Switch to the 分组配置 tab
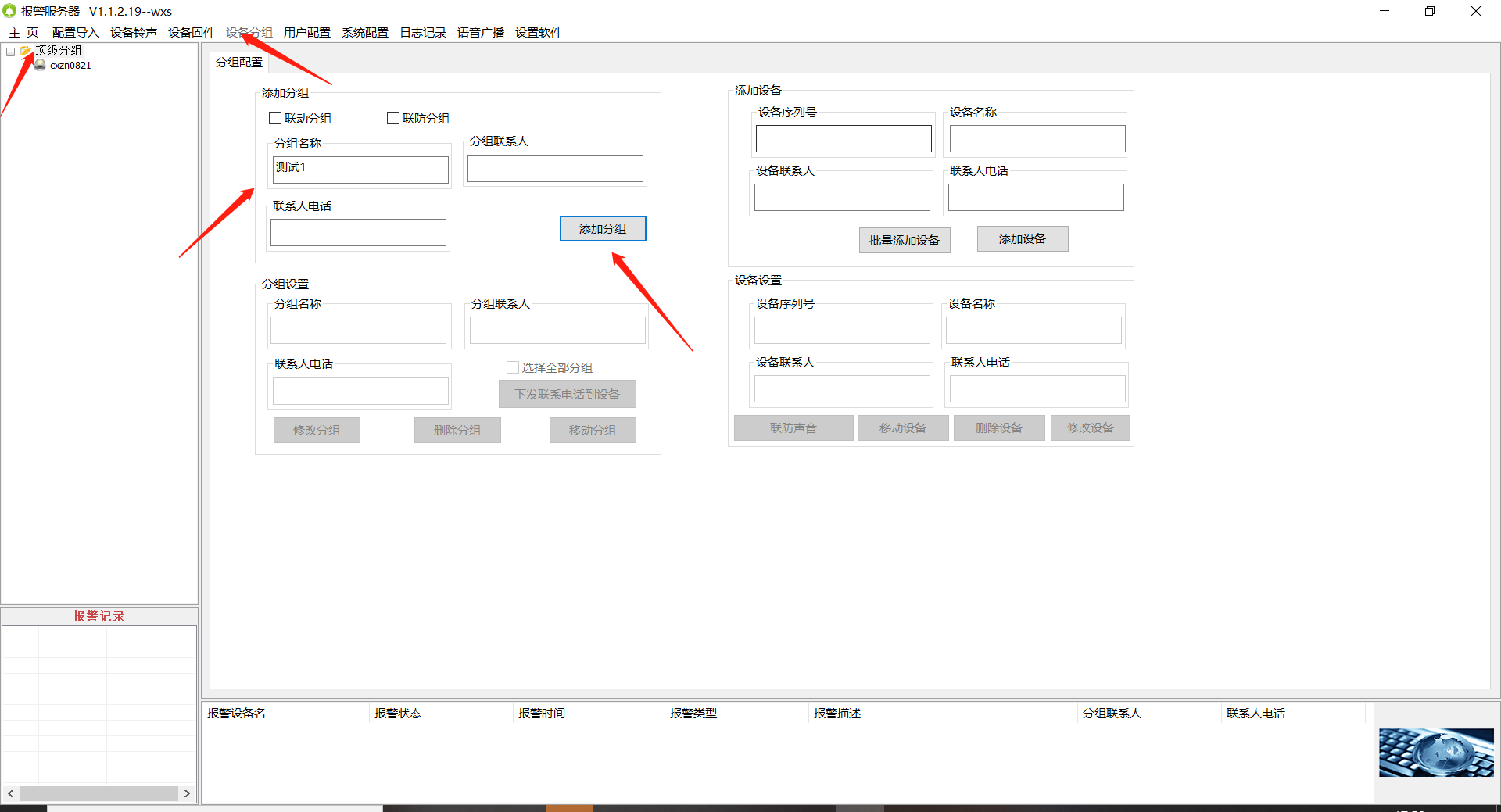Image resolution: width=1501 pixels, height=812 pixels. tap(239, 63)
